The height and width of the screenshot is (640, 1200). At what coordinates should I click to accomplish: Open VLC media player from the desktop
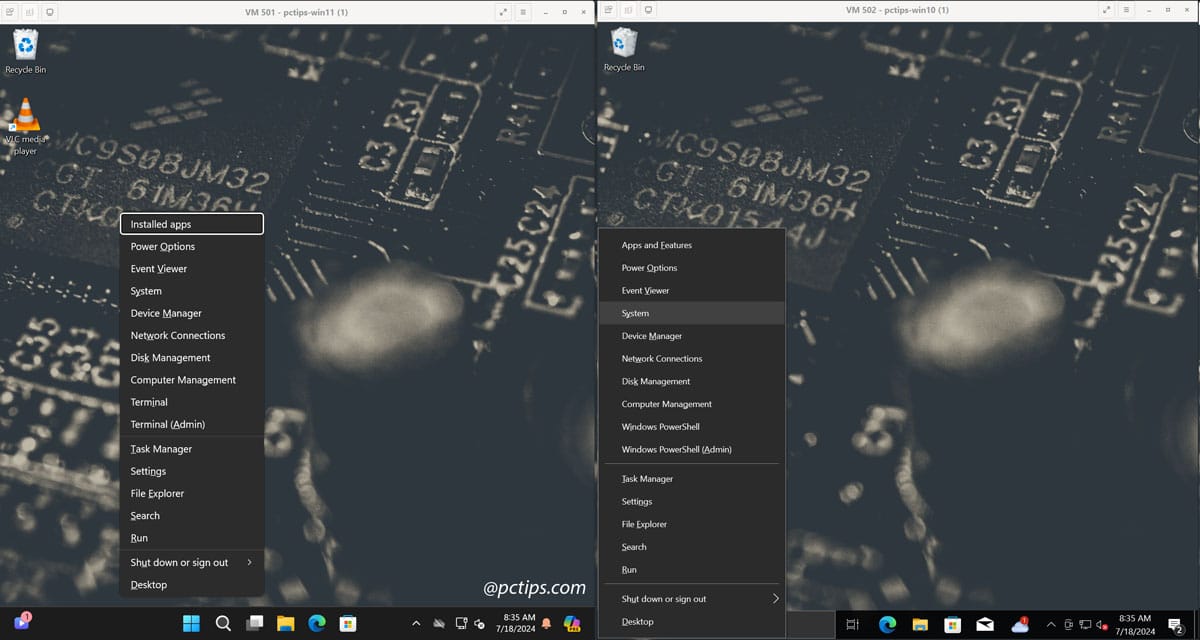[25, 115]
